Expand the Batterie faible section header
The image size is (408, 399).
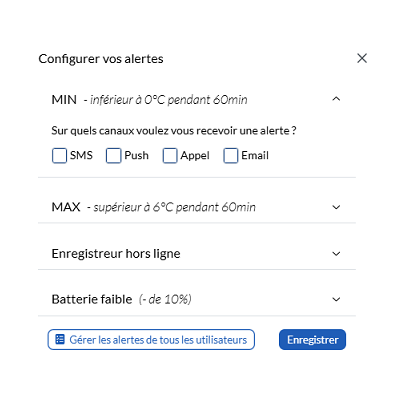(x=197, y=299)
